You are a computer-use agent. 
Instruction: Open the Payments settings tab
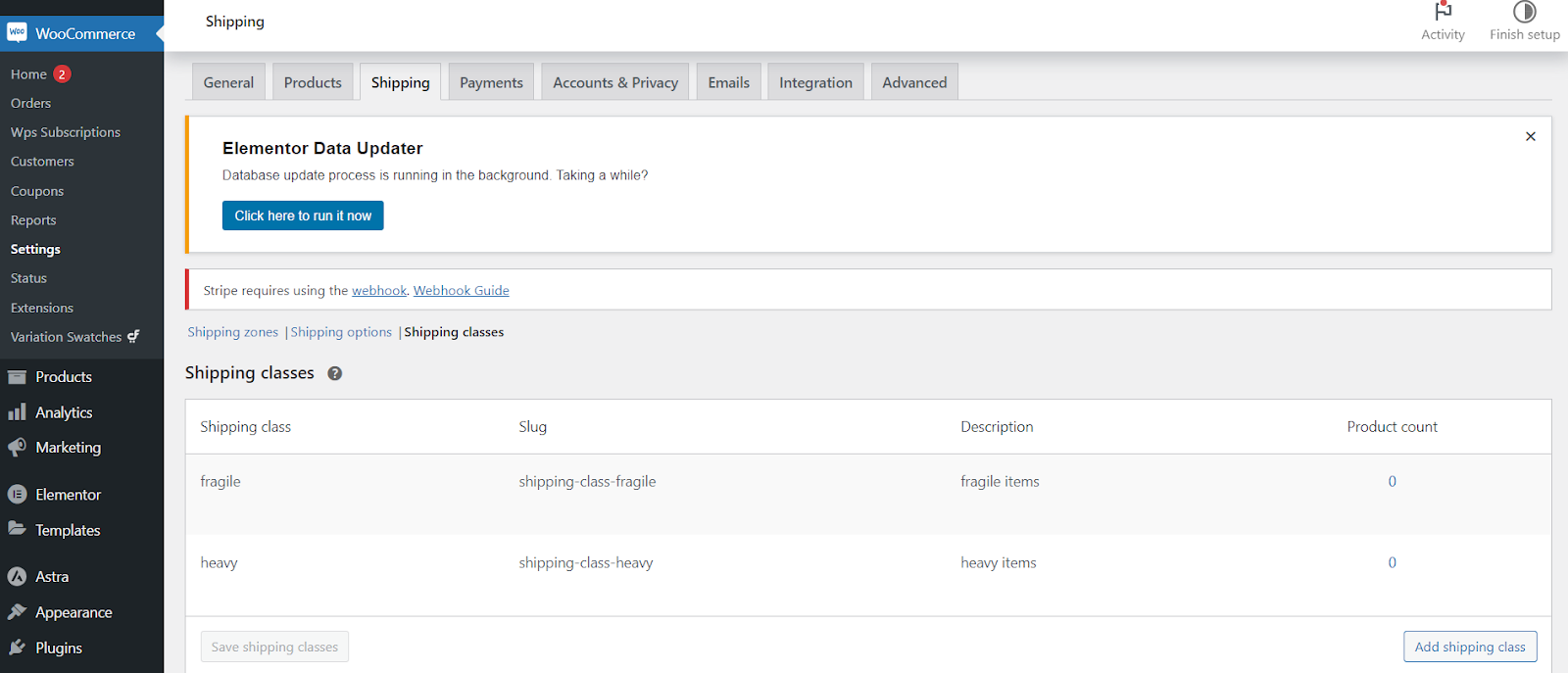[491, 82]
